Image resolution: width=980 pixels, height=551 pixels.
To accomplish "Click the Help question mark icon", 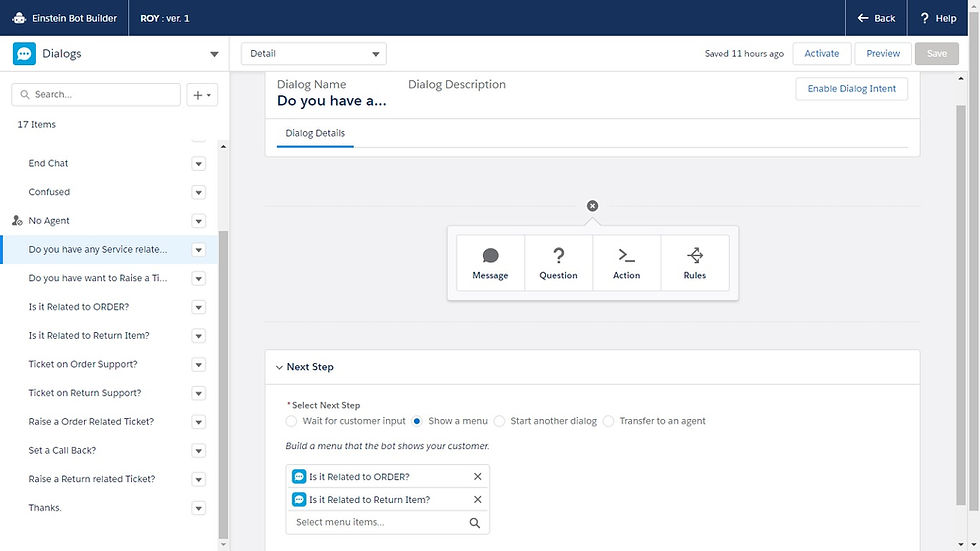I will (924, 18).
